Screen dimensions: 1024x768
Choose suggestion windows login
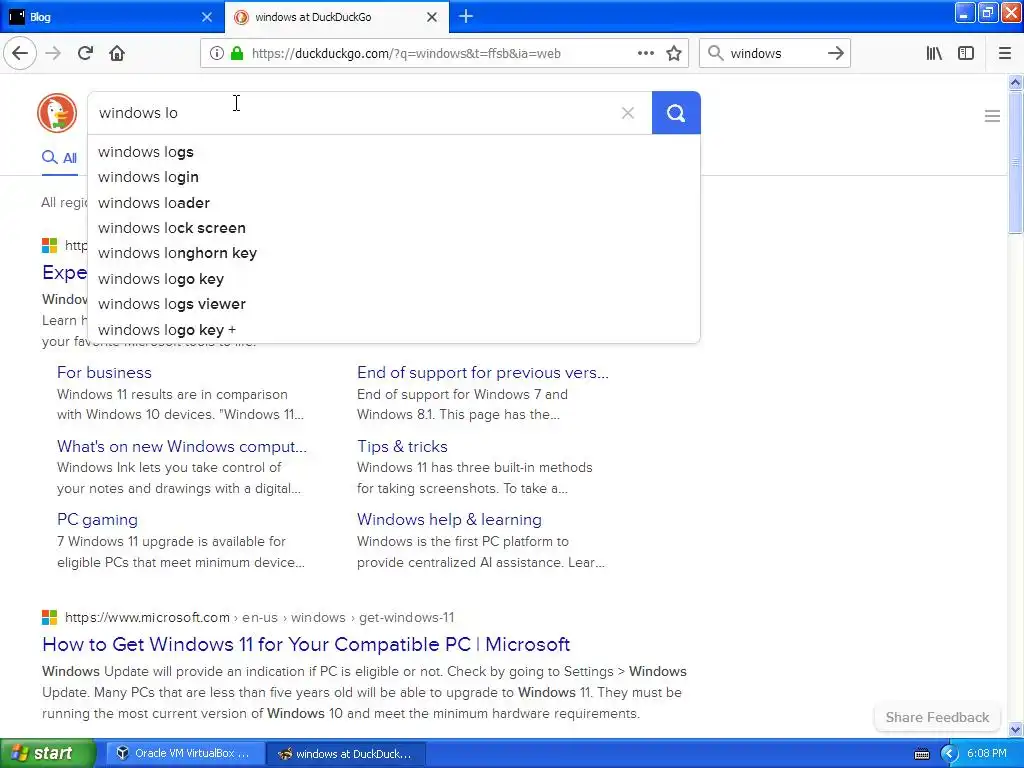[394, 177]
